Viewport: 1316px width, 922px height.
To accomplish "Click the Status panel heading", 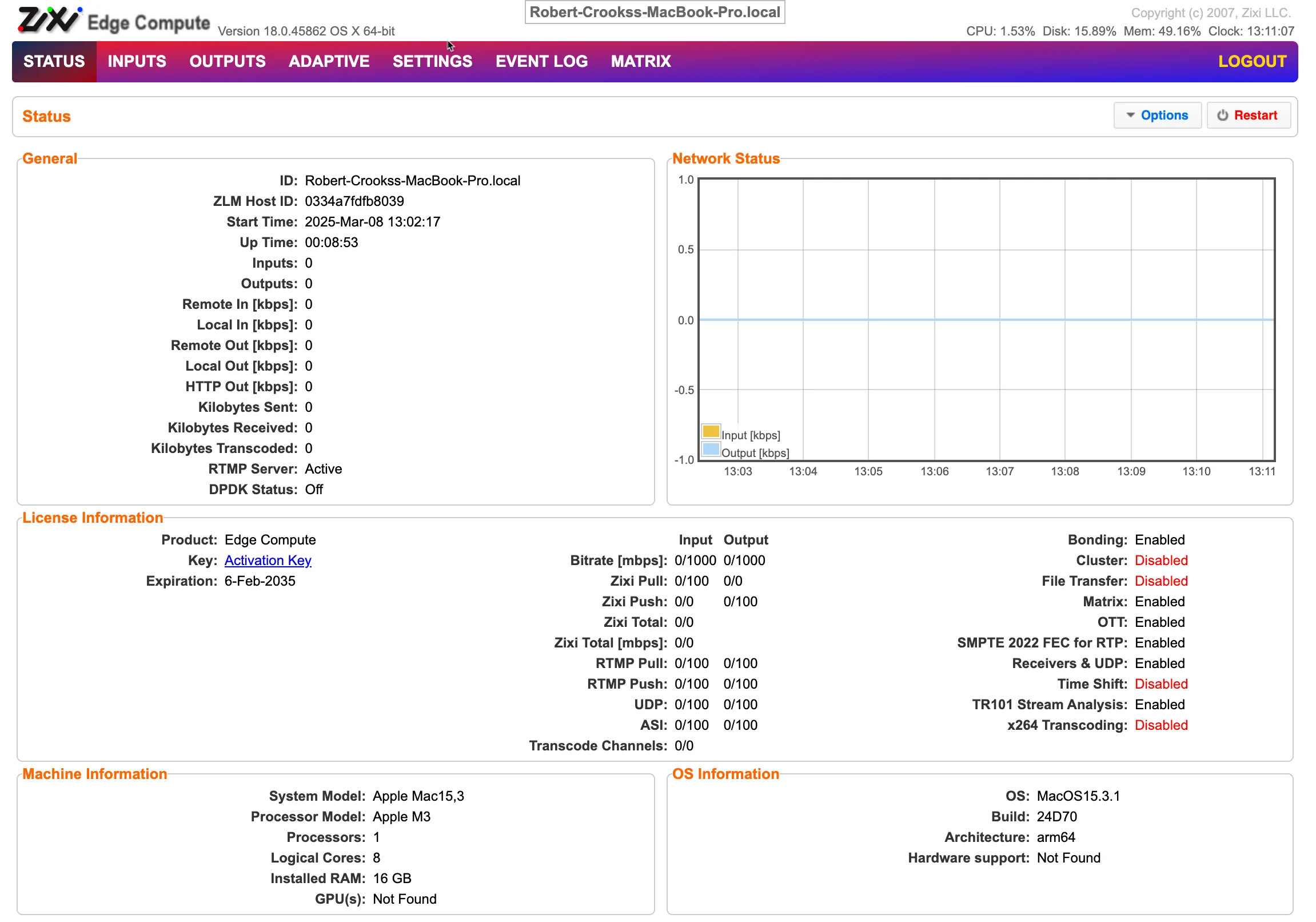I will [x=47, y=117].
